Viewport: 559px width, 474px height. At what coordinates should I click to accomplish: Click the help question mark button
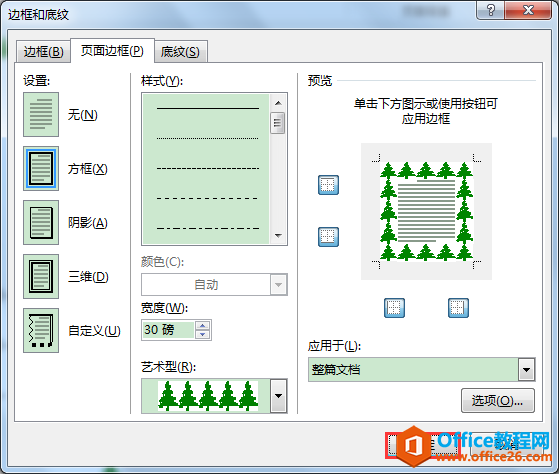tap(490, 10)
